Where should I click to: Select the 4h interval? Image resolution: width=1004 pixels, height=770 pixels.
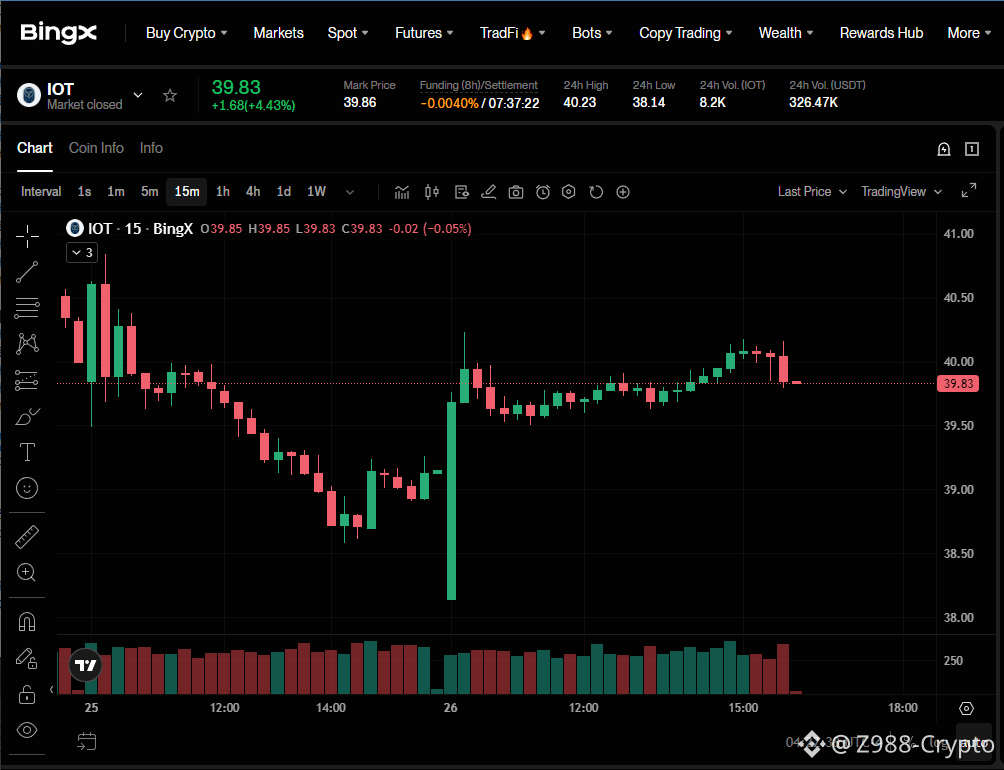253,191
